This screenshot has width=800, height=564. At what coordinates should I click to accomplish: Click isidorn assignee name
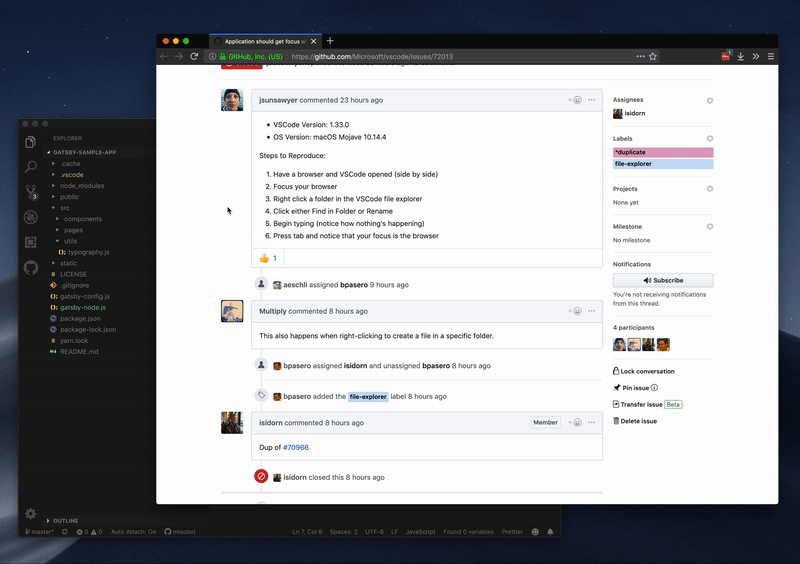[x=635, y=113]
